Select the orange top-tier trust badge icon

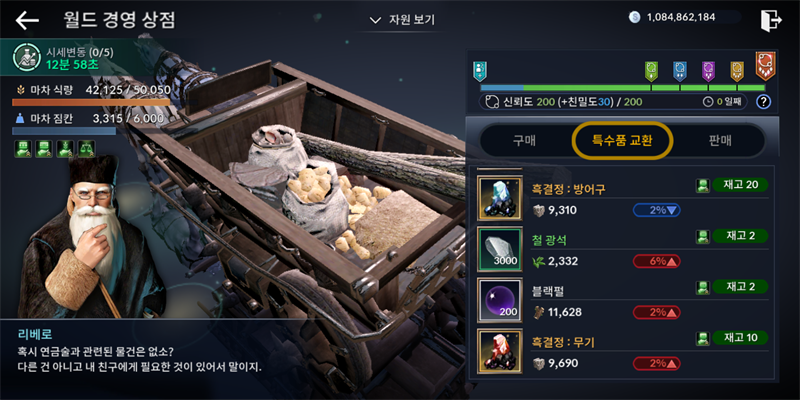pyautogui.click(x=765, y=65)
